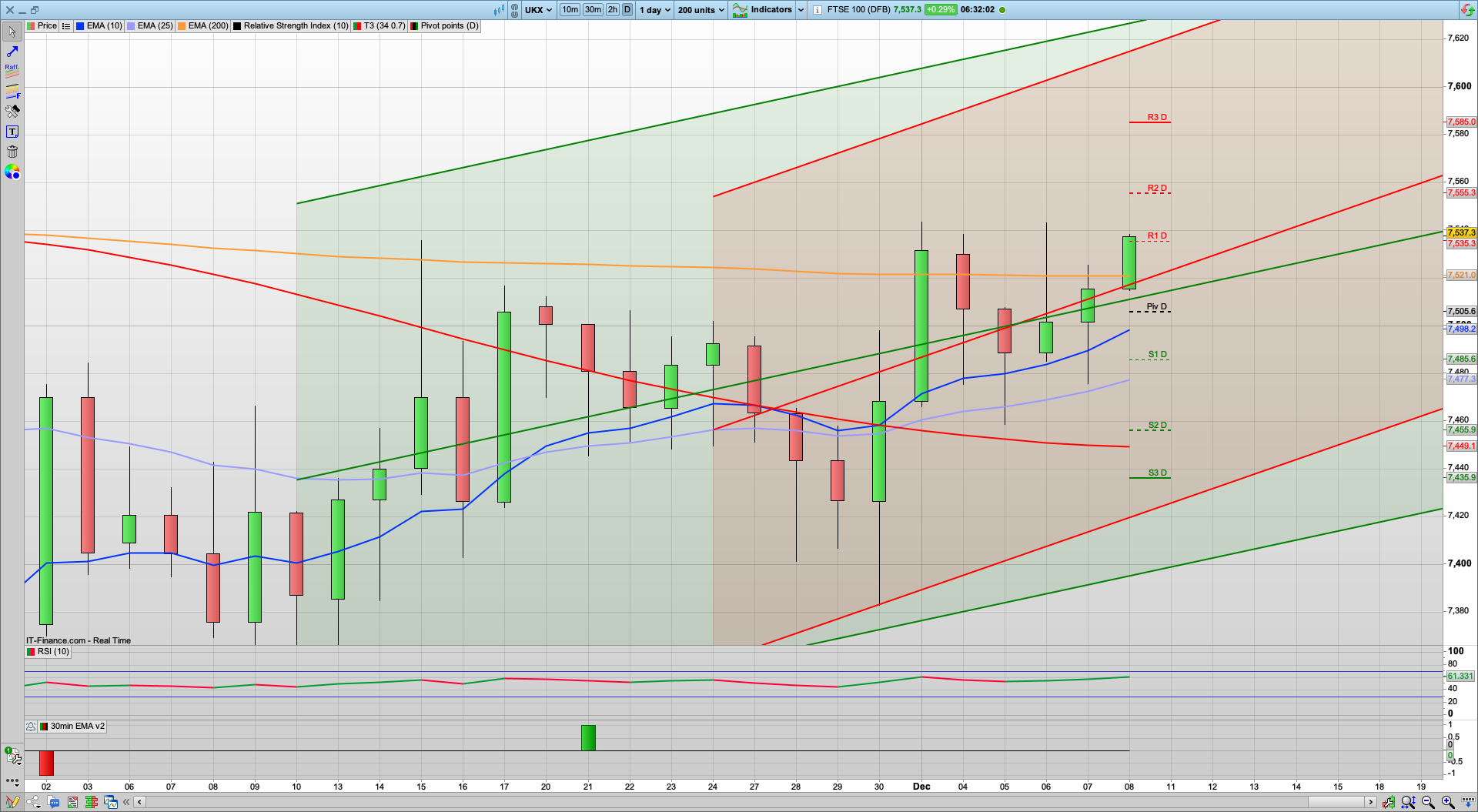Click the S3 D pivot level label
1478x812 pixels.
tap(1157, 473)
